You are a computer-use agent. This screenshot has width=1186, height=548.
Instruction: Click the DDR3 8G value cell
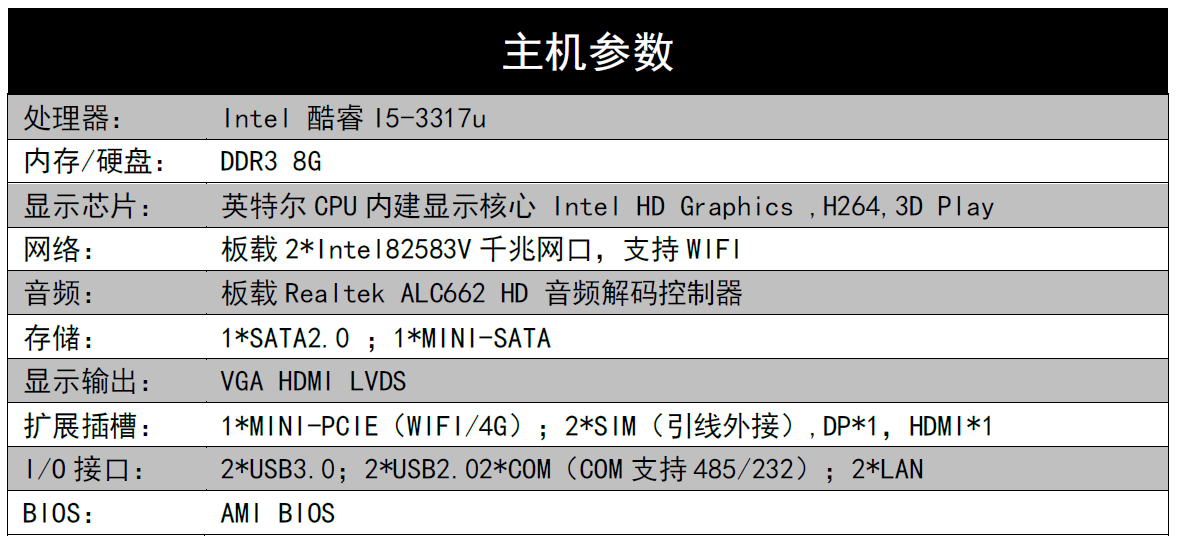point(687,161)
